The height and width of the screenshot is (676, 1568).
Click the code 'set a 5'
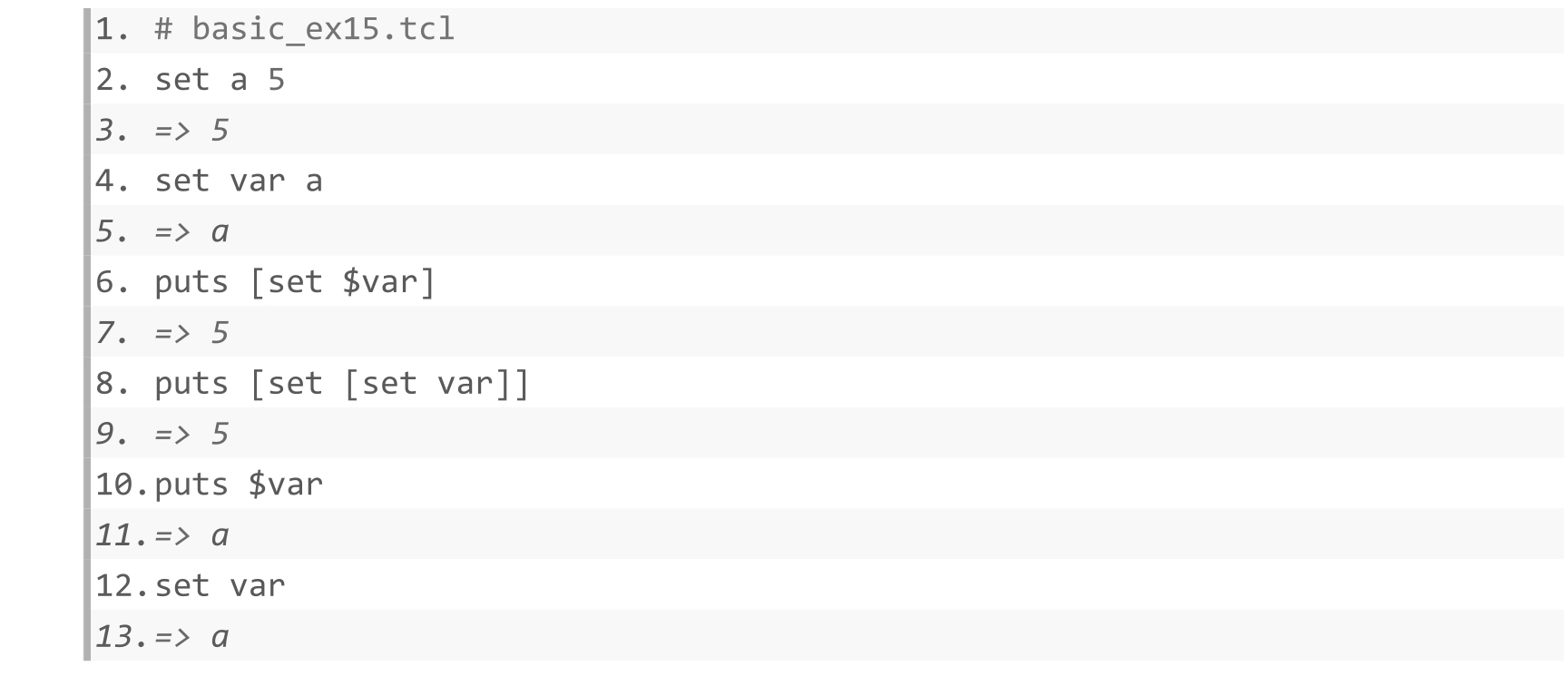[x=220, y=80]
